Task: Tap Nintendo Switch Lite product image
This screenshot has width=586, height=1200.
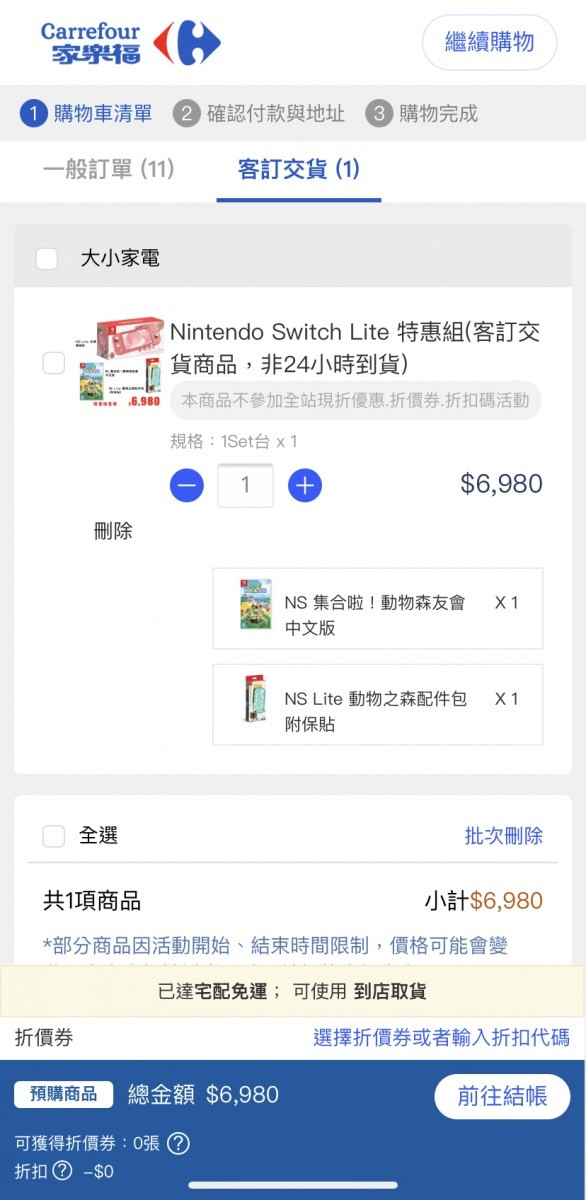Action: pos(119,363)
